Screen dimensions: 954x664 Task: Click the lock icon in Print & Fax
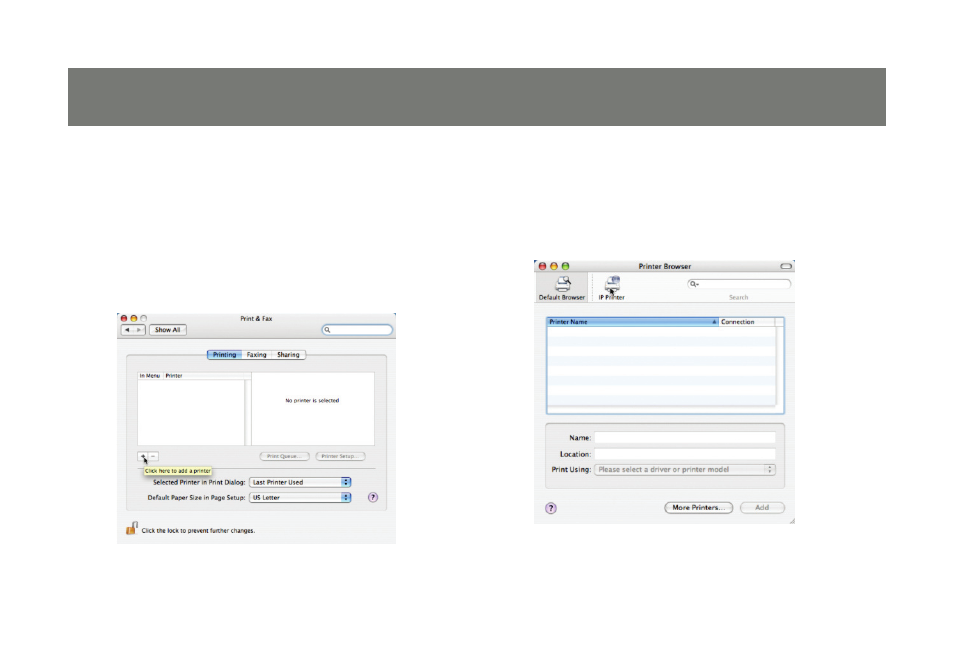(131, 528)
